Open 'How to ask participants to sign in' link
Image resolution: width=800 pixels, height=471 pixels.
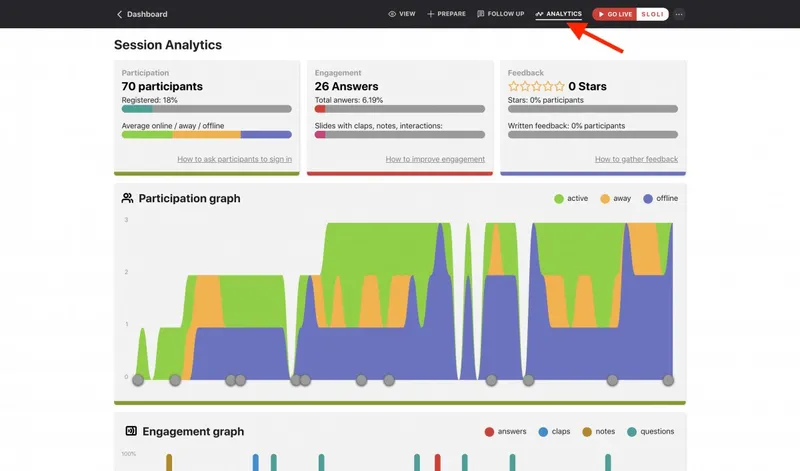[x=235, y=159]
